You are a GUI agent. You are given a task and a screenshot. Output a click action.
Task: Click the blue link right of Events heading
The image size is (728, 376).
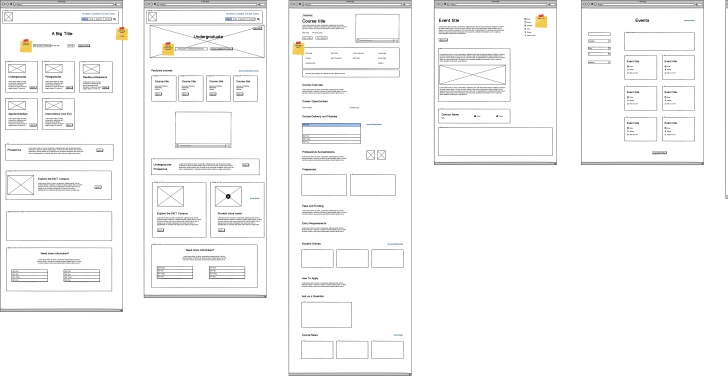pyautogui.click(x=689, y=20)
